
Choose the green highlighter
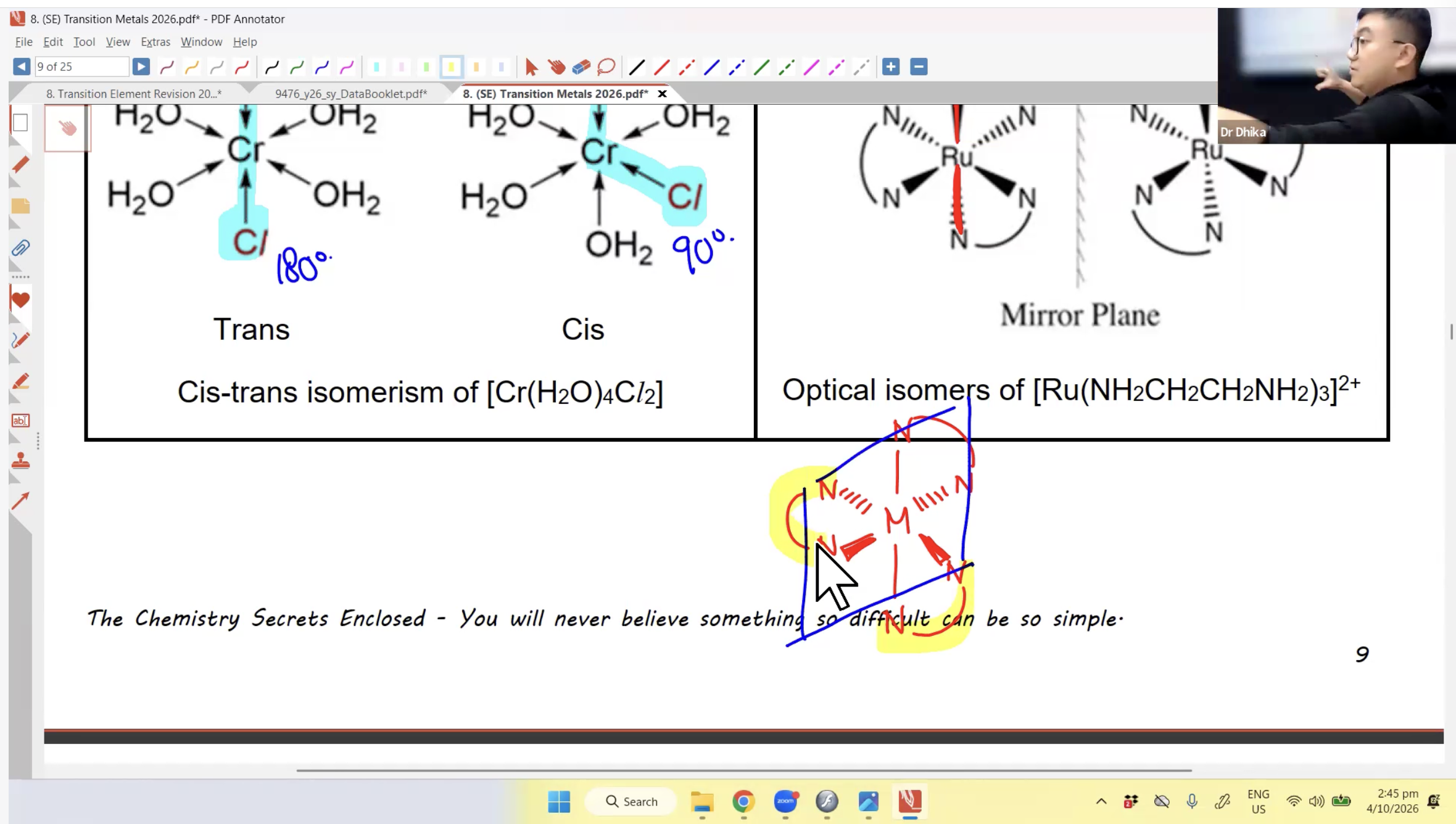click(x=426, y=67)
